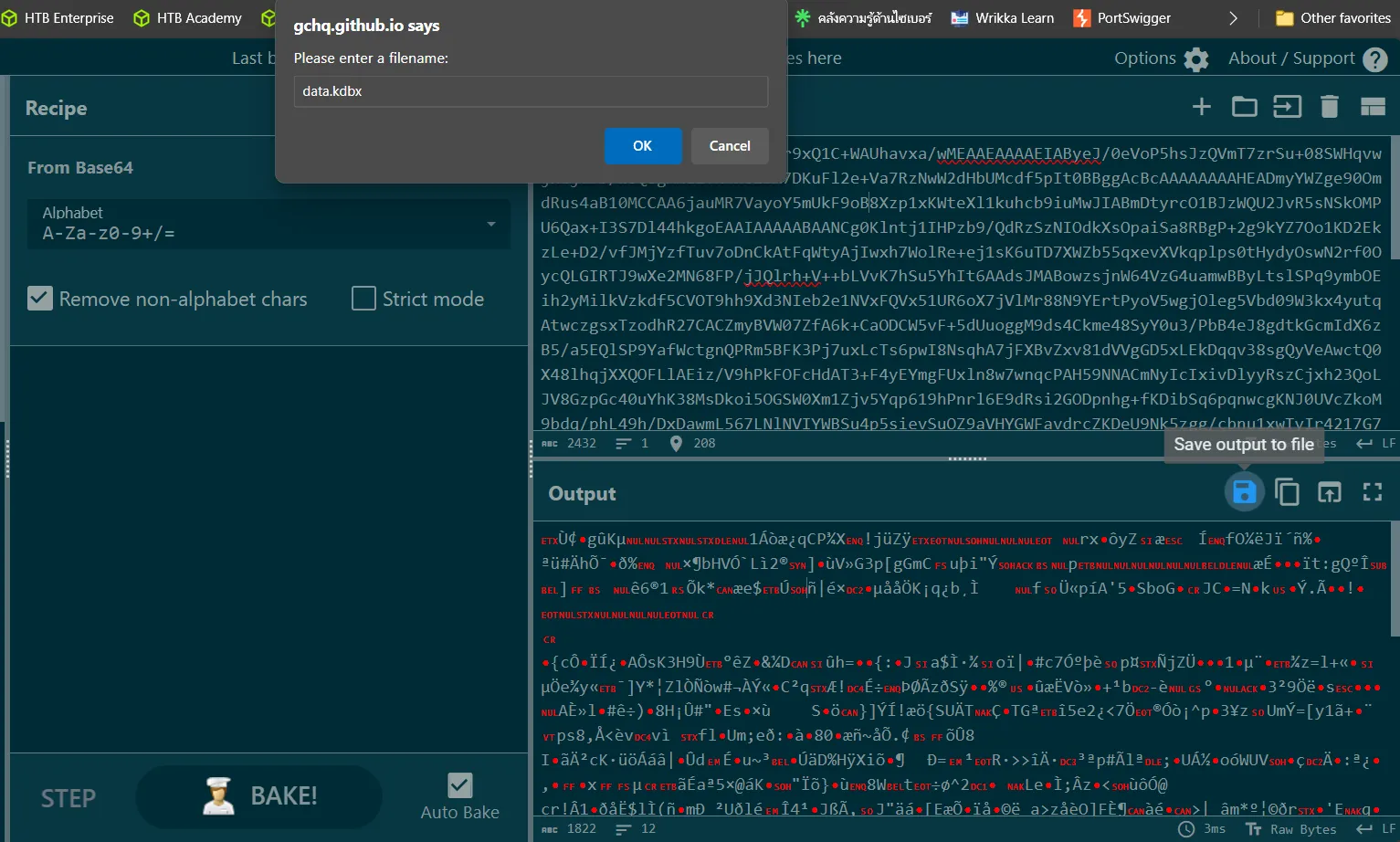Save output to file icon
The height and width of the screenshot is (842, 1400).
point(1244,493)
